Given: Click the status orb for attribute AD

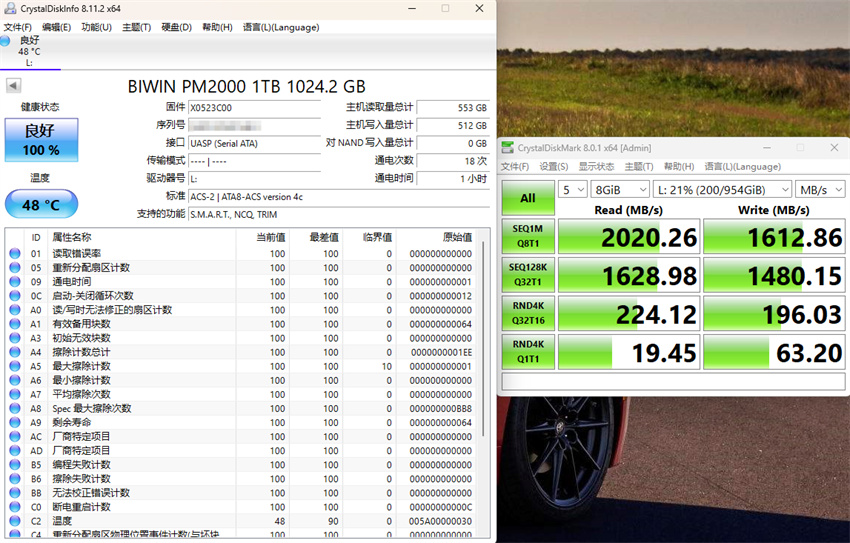Looking at the screenshot, I should pos(15,450).
